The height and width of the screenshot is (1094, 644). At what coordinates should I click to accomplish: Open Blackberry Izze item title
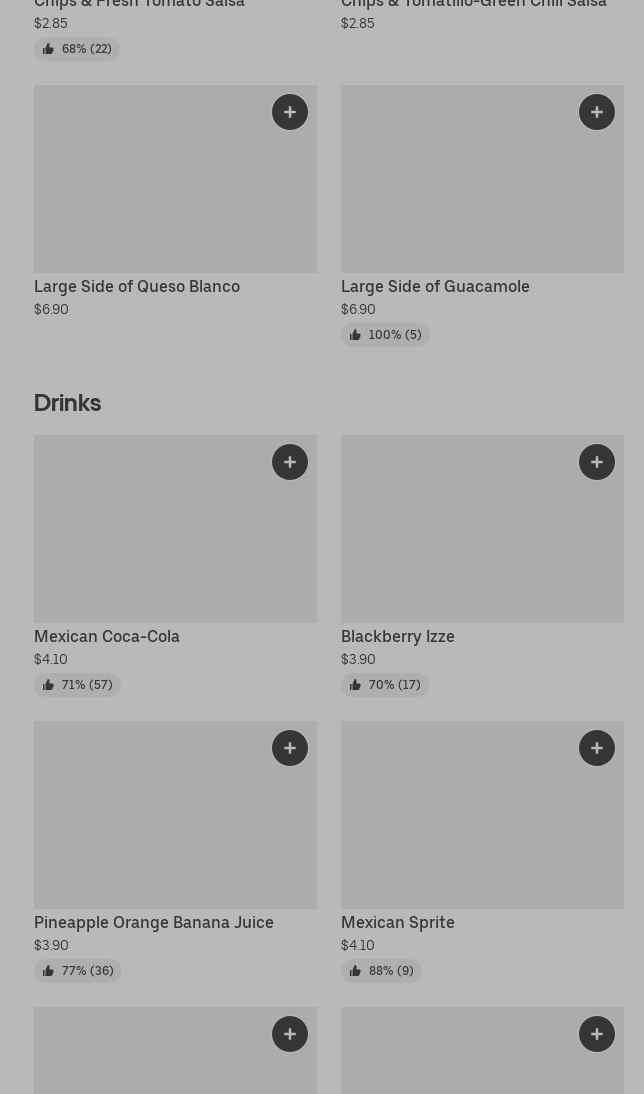(x=397, y=636)
